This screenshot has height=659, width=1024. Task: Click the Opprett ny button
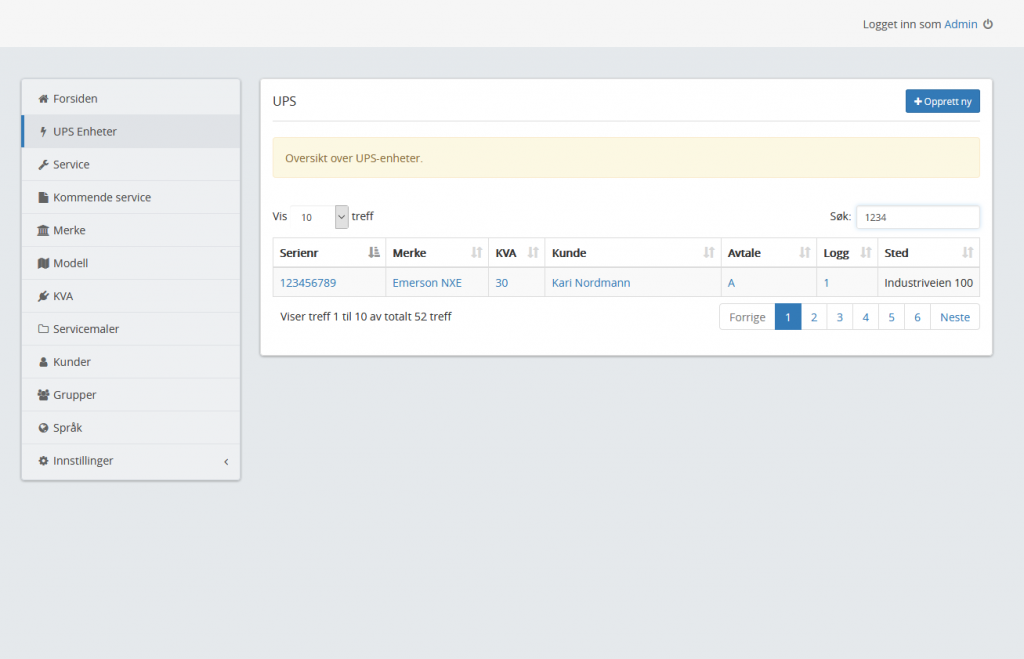(942, 101)
